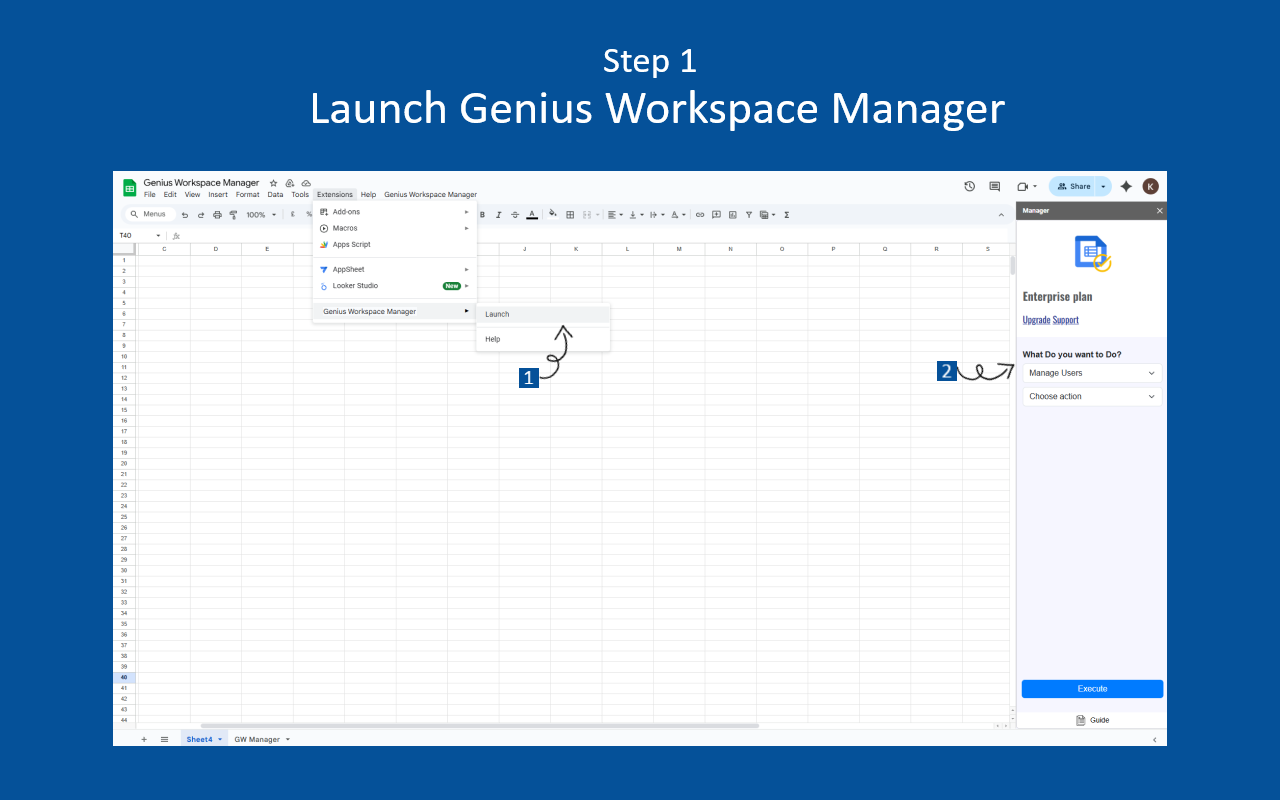Expand the Looker Studio submenu
This screenshot has height=800, width=1280.
click(x=395, y=286)
